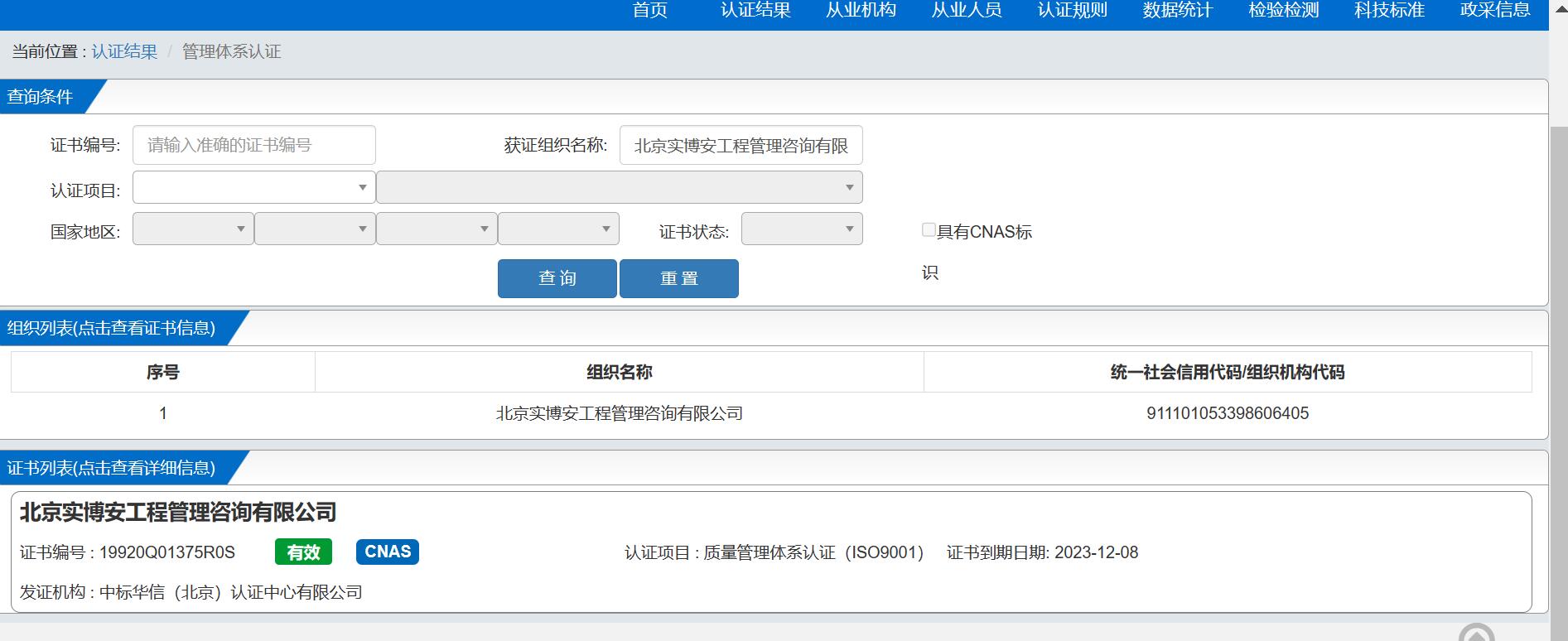Click the scroll-to-top arrow icon
This screenshot has width=1568, height=641.
pyautogui.click(x=1476, y=633)
